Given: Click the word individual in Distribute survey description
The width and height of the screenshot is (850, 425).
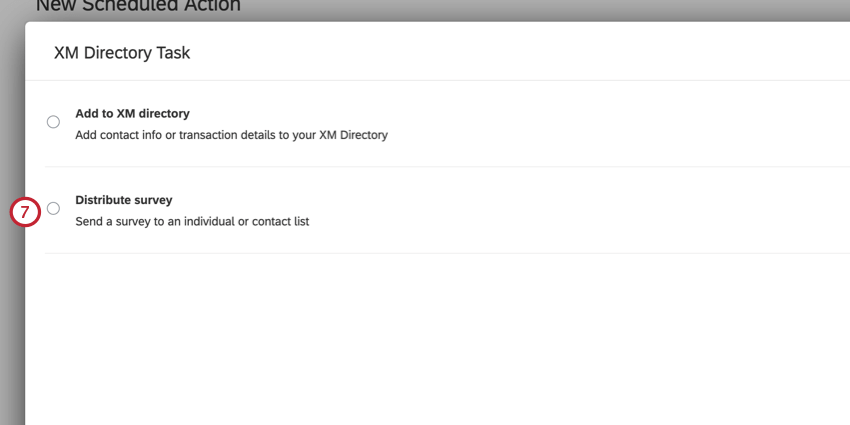Looking at the screenshot, I should click(x=209, y=222).
